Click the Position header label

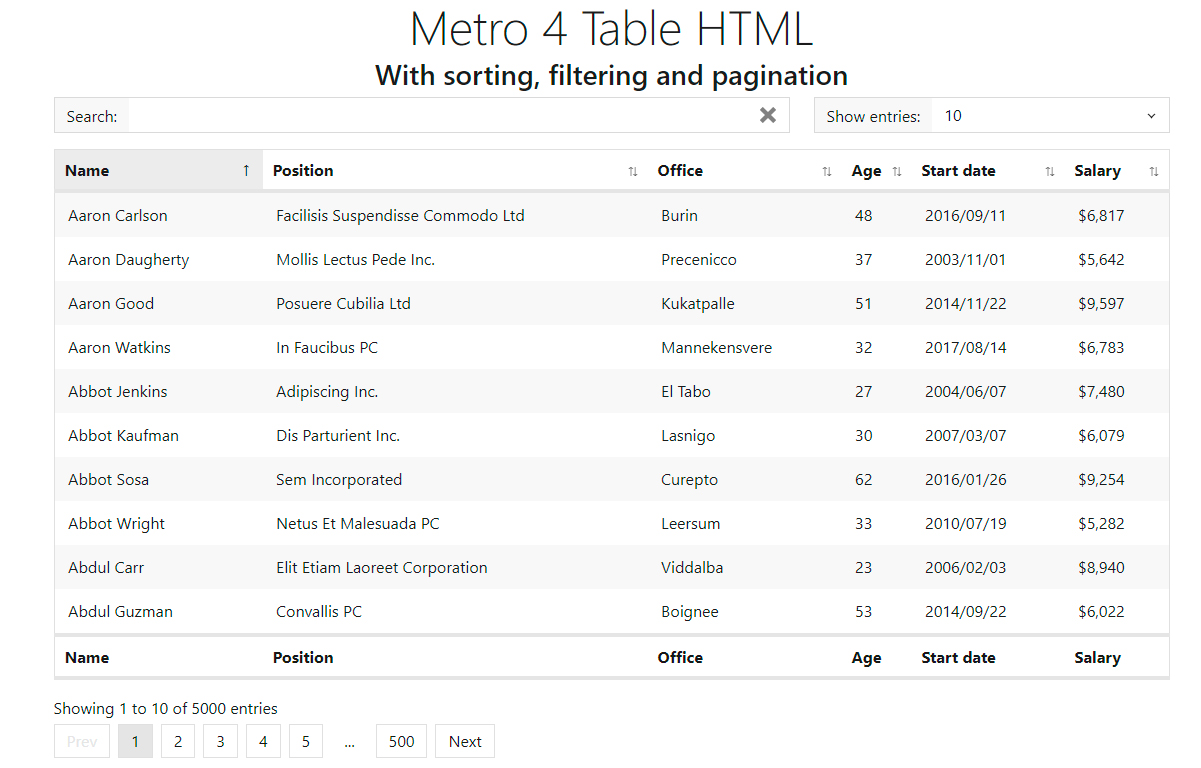(303, 171)
